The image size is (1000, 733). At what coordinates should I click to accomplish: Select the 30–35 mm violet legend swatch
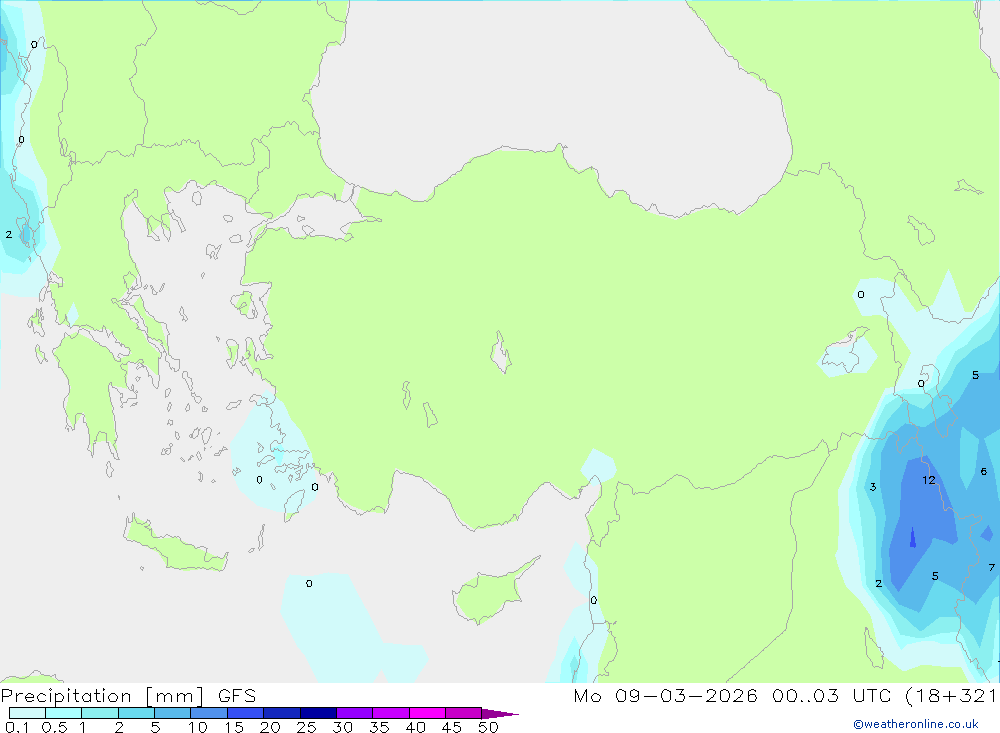(x=355, y=713)
